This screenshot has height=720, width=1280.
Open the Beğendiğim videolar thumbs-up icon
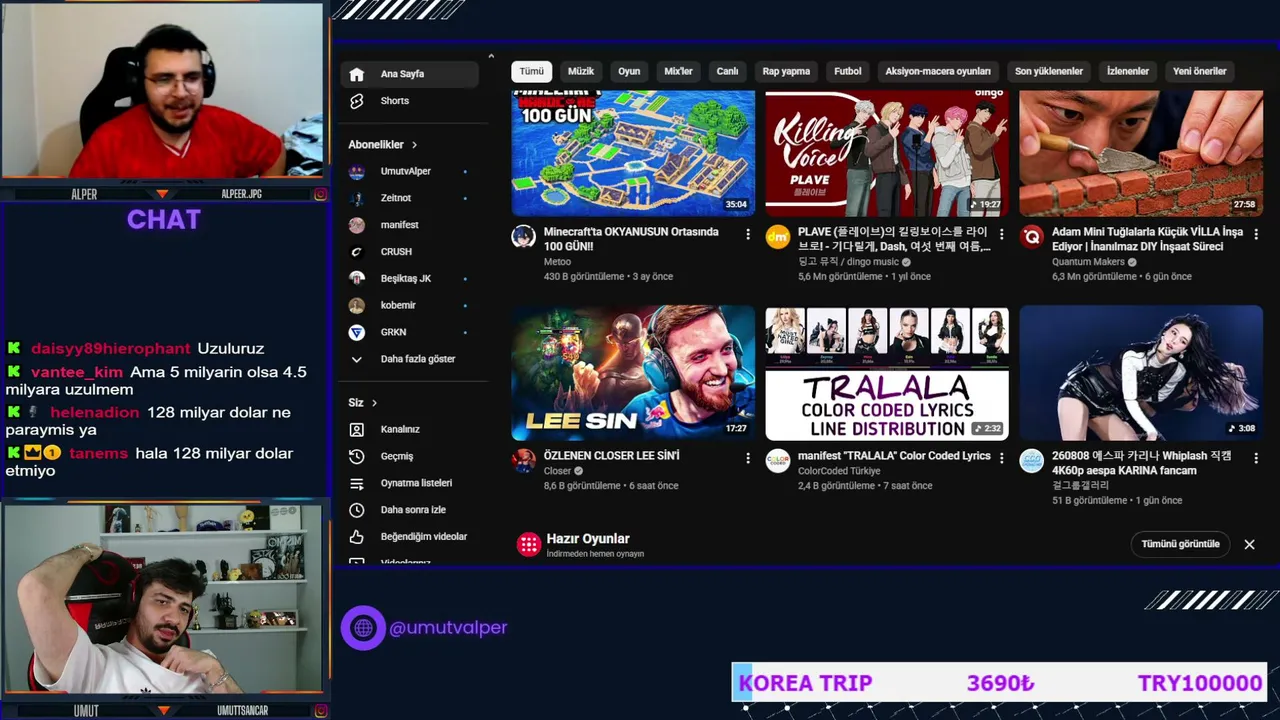click(x=357, y=537)
